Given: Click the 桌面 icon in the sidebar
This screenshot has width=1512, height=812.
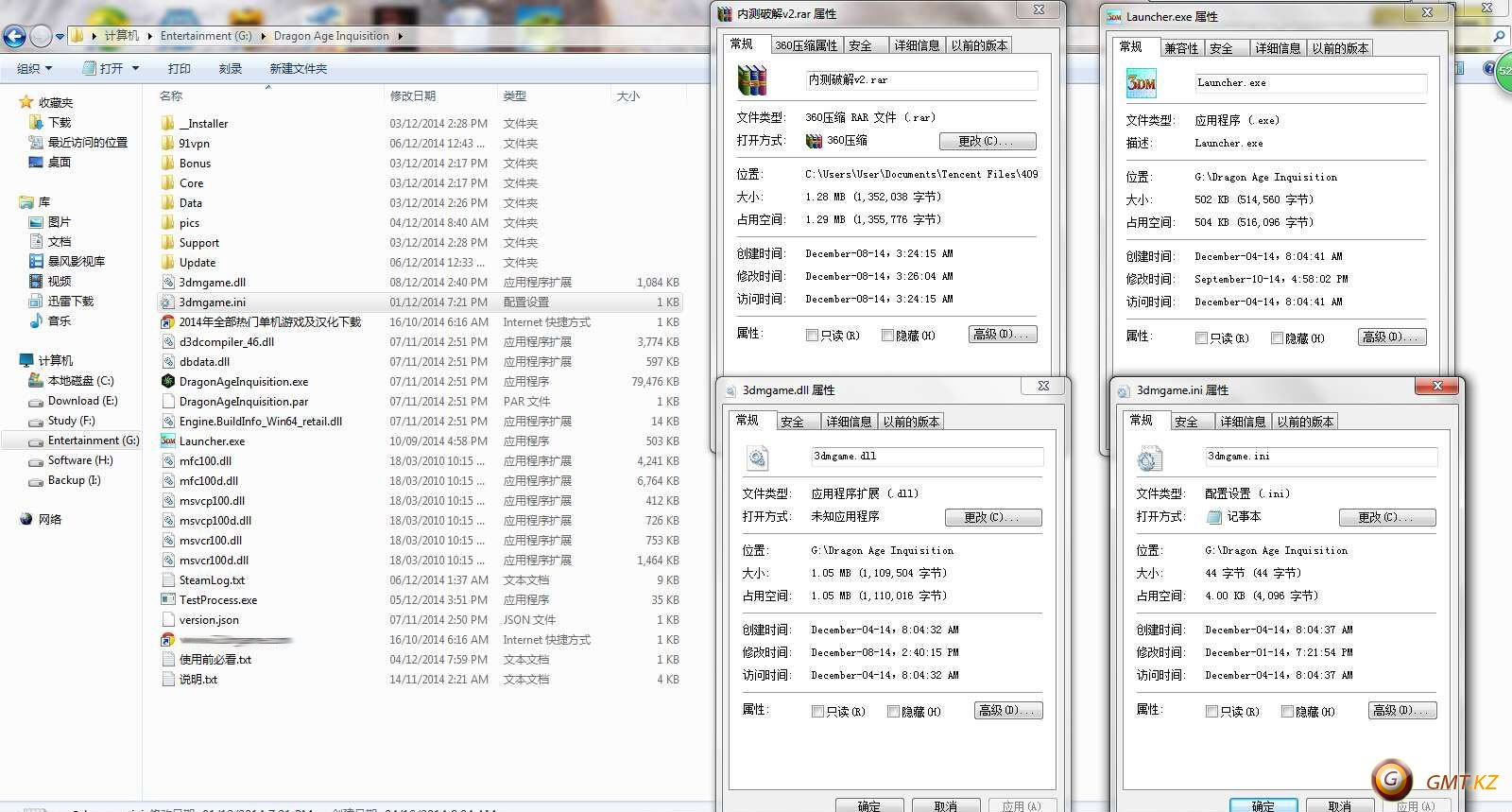Looking at the screenshot, I should [36, 163].
